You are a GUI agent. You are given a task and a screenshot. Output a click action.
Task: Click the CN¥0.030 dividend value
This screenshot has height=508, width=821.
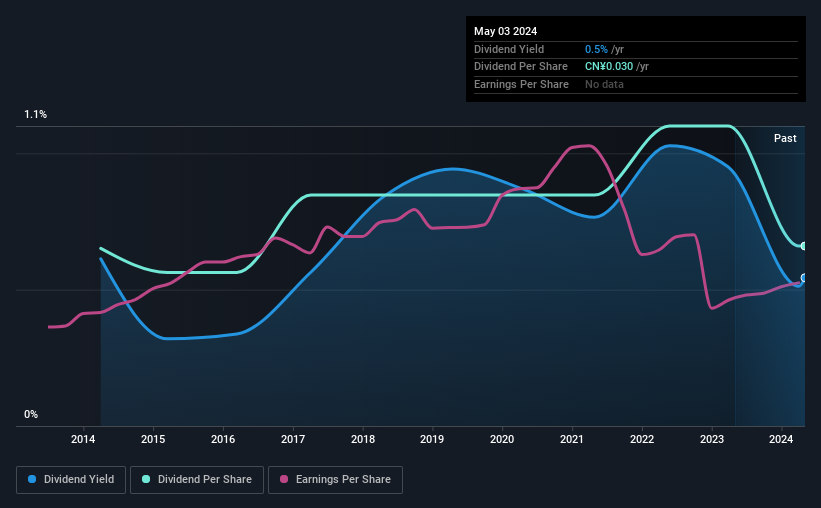609,67
